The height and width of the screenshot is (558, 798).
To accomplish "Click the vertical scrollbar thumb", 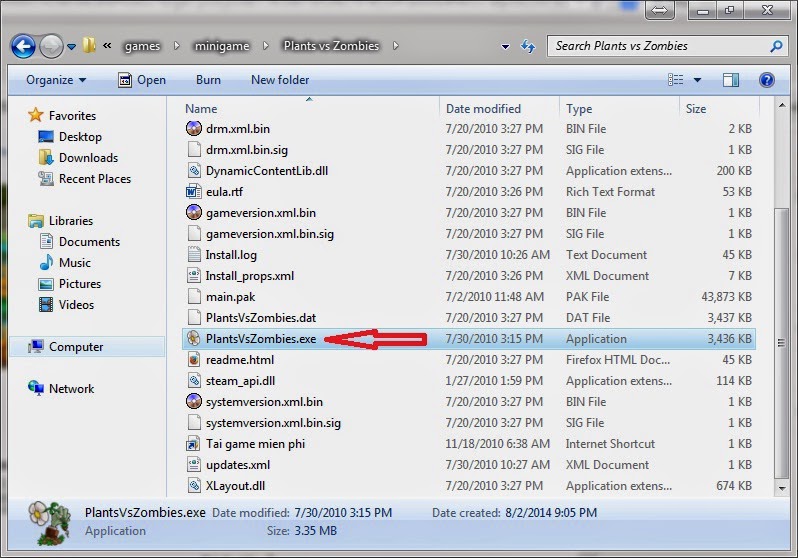I will click(x=781, y=344).
